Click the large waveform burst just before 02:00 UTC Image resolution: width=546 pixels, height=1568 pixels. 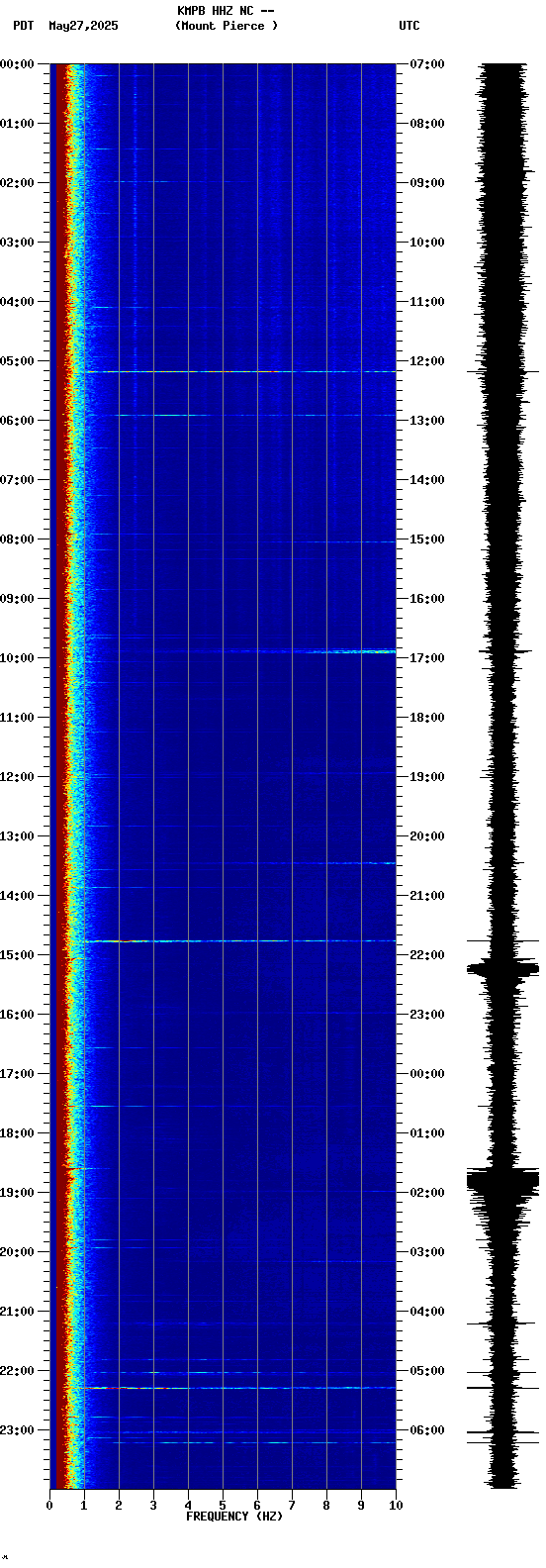[x=503, y=1179]
